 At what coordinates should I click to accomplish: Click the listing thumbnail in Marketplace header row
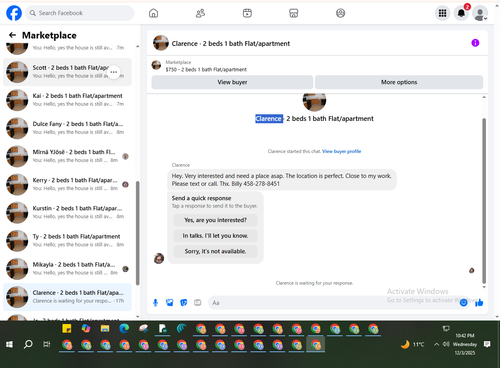156,65
